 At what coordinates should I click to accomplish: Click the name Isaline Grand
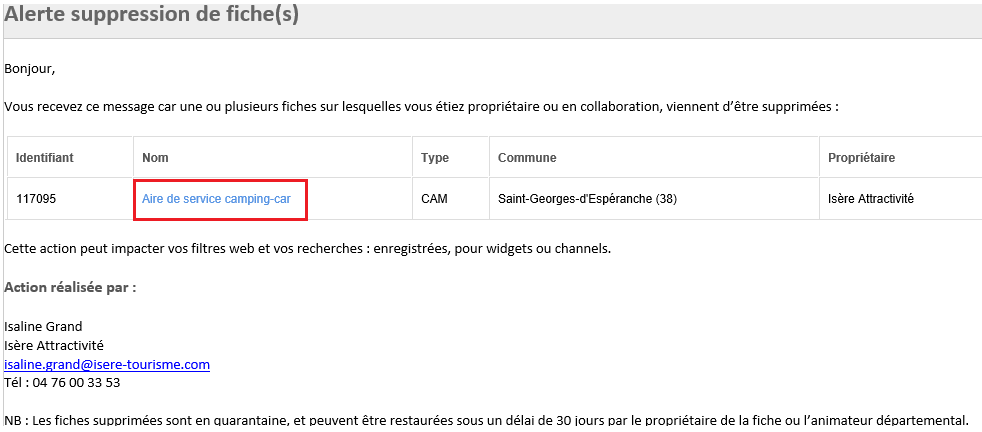click(43, 327)
